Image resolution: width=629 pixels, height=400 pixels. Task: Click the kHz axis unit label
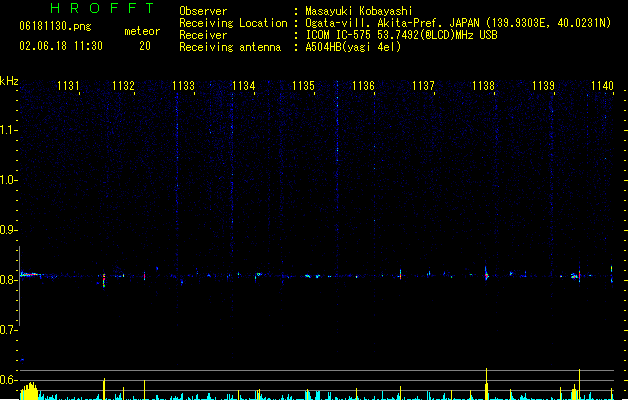[9, 81]
